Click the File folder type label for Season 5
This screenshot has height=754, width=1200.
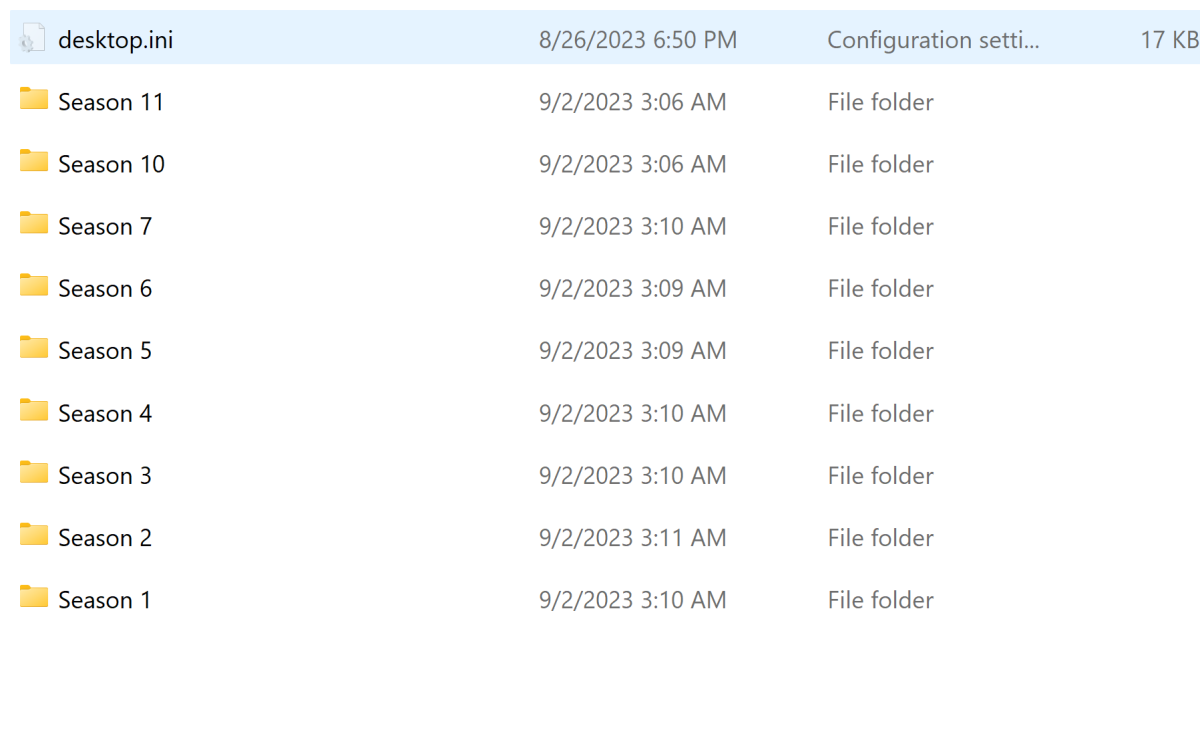[x=879, y=350]
